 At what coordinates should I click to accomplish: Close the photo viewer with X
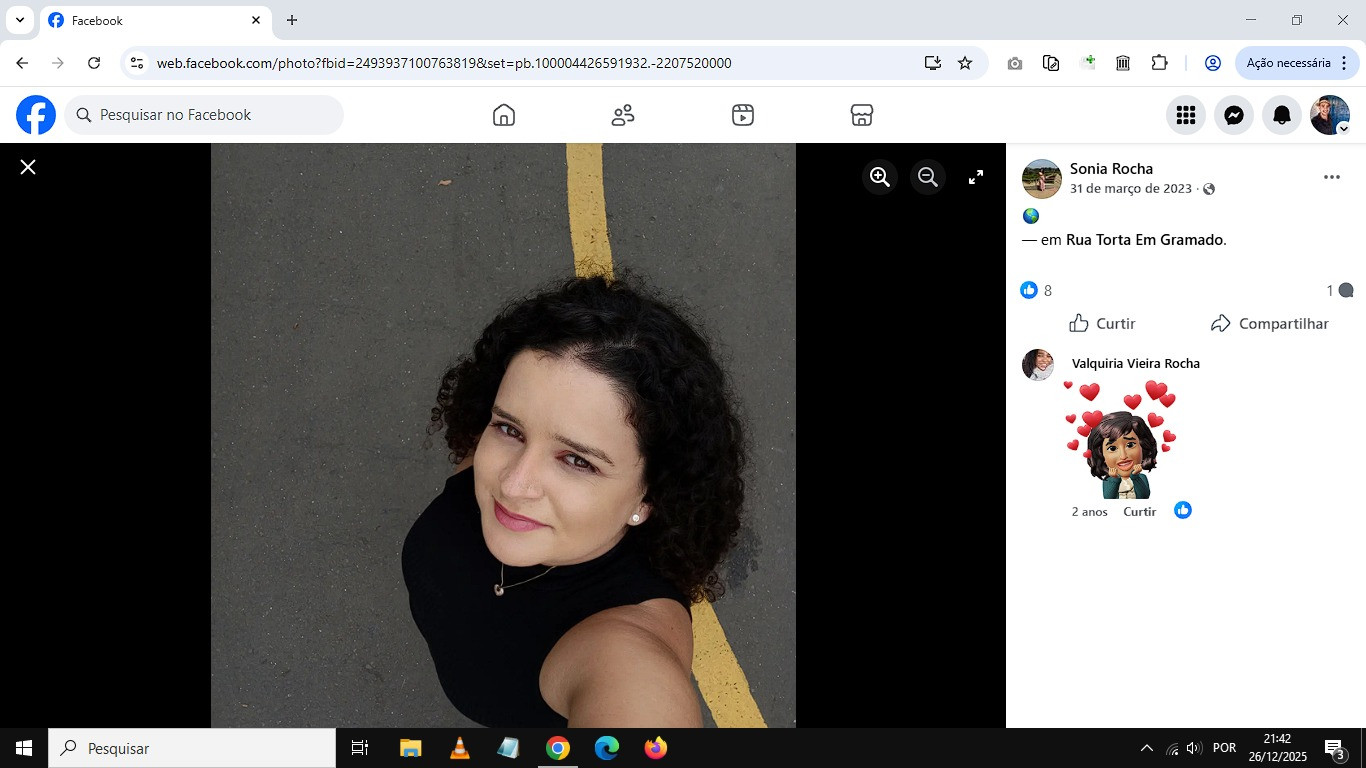(x=28, y=167)
